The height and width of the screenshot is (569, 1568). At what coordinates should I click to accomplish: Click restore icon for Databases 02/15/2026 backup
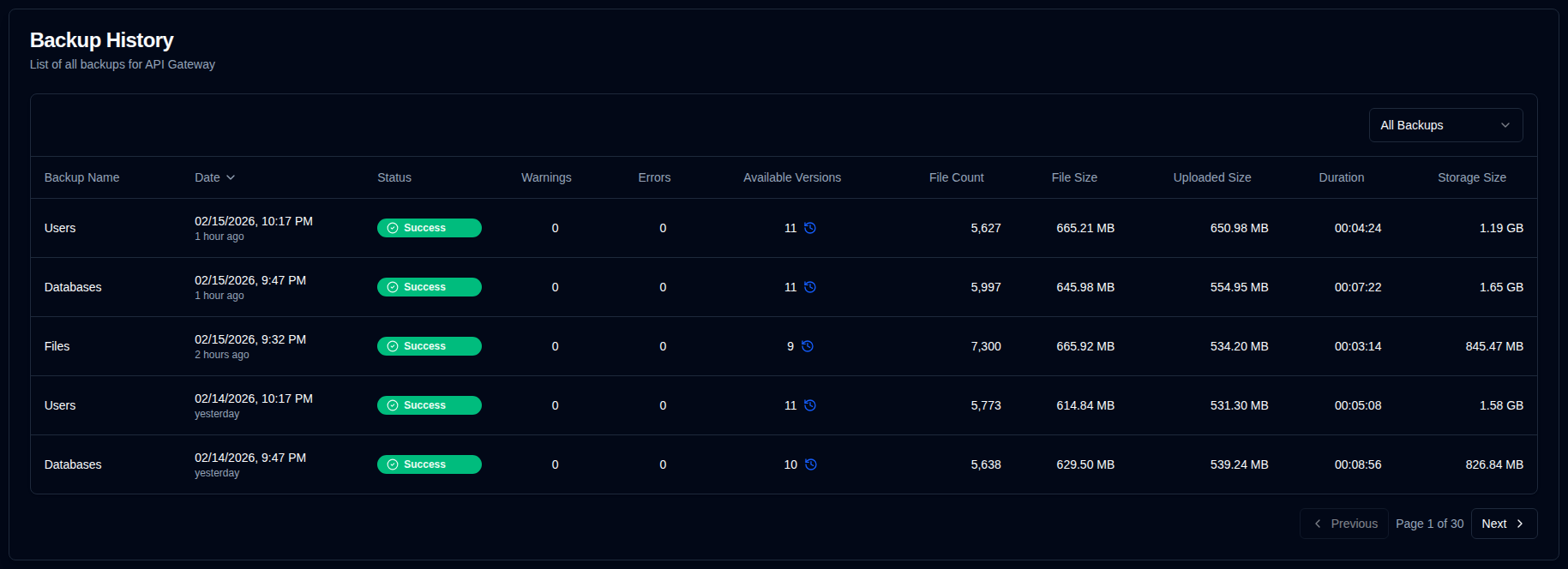click(x=809, y=287)
